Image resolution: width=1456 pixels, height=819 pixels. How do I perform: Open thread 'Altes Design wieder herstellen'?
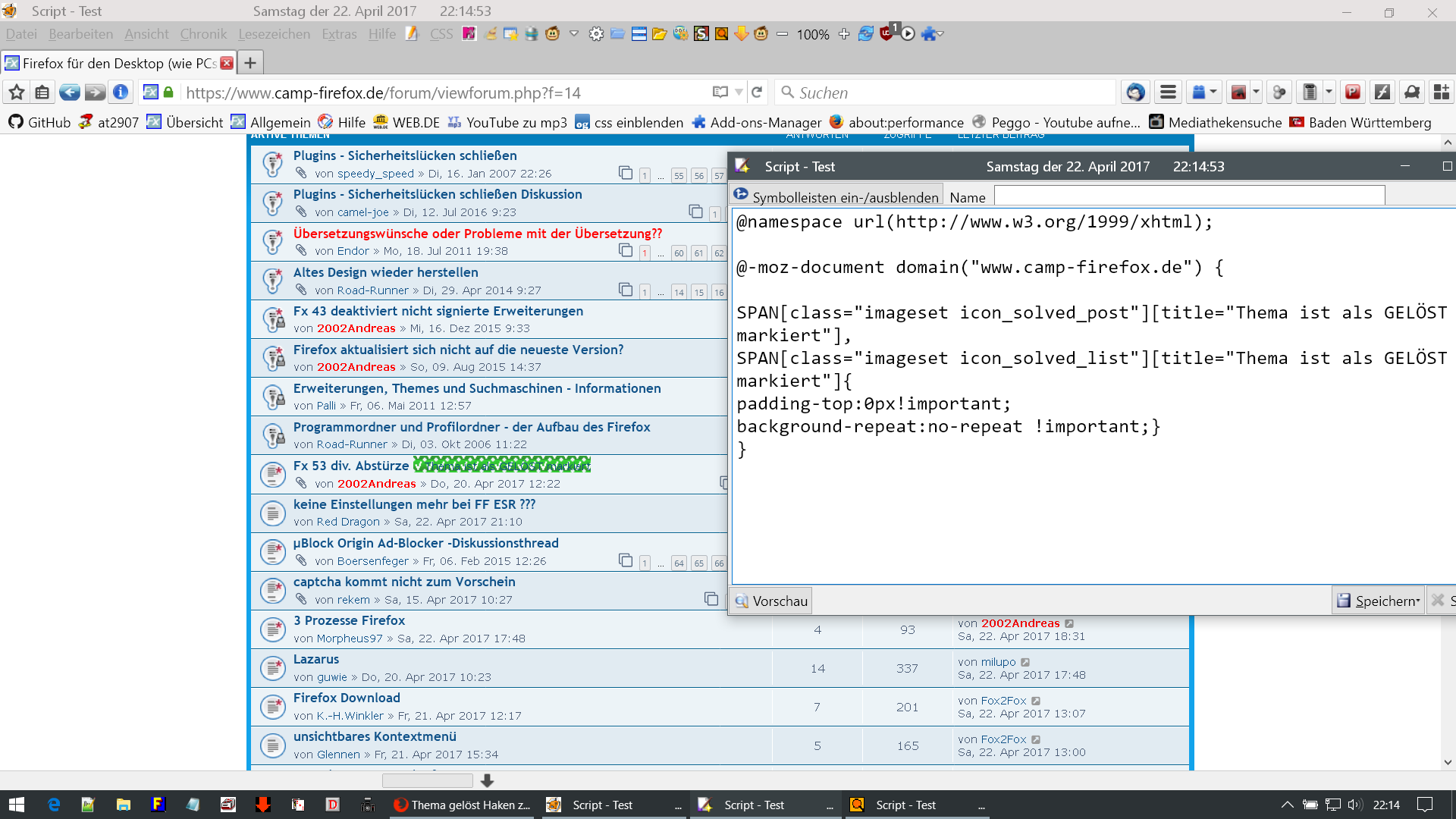point(385,272)
